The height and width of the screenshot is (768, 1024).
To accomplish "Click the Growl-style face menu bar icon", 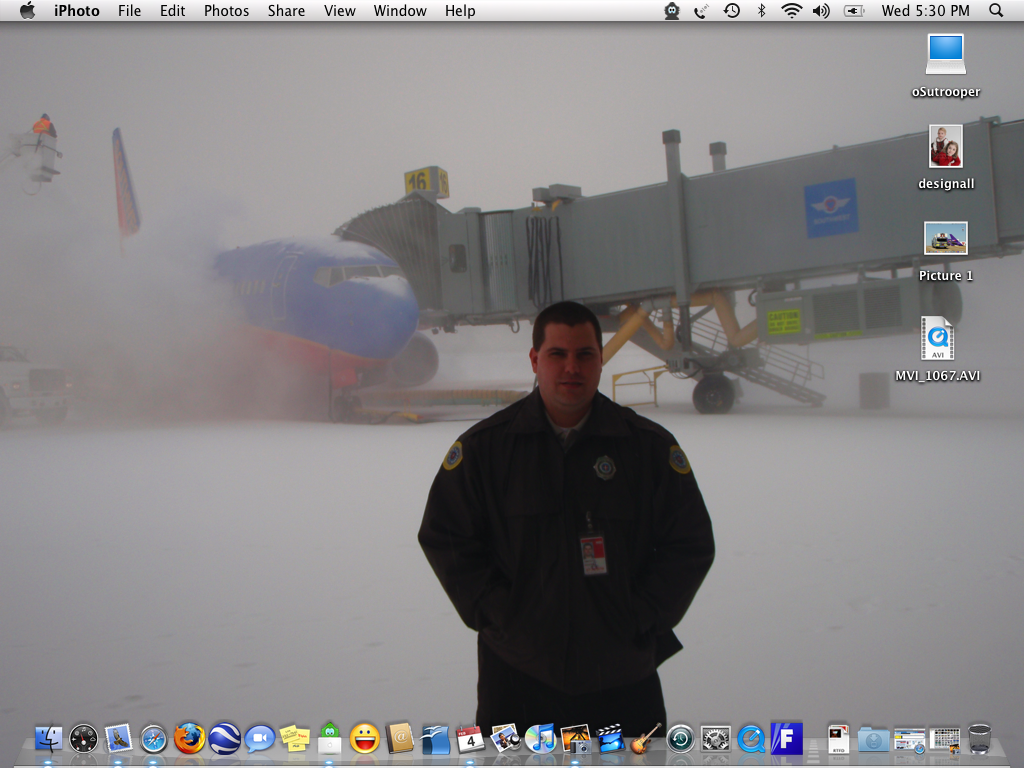I will [672, 10].
